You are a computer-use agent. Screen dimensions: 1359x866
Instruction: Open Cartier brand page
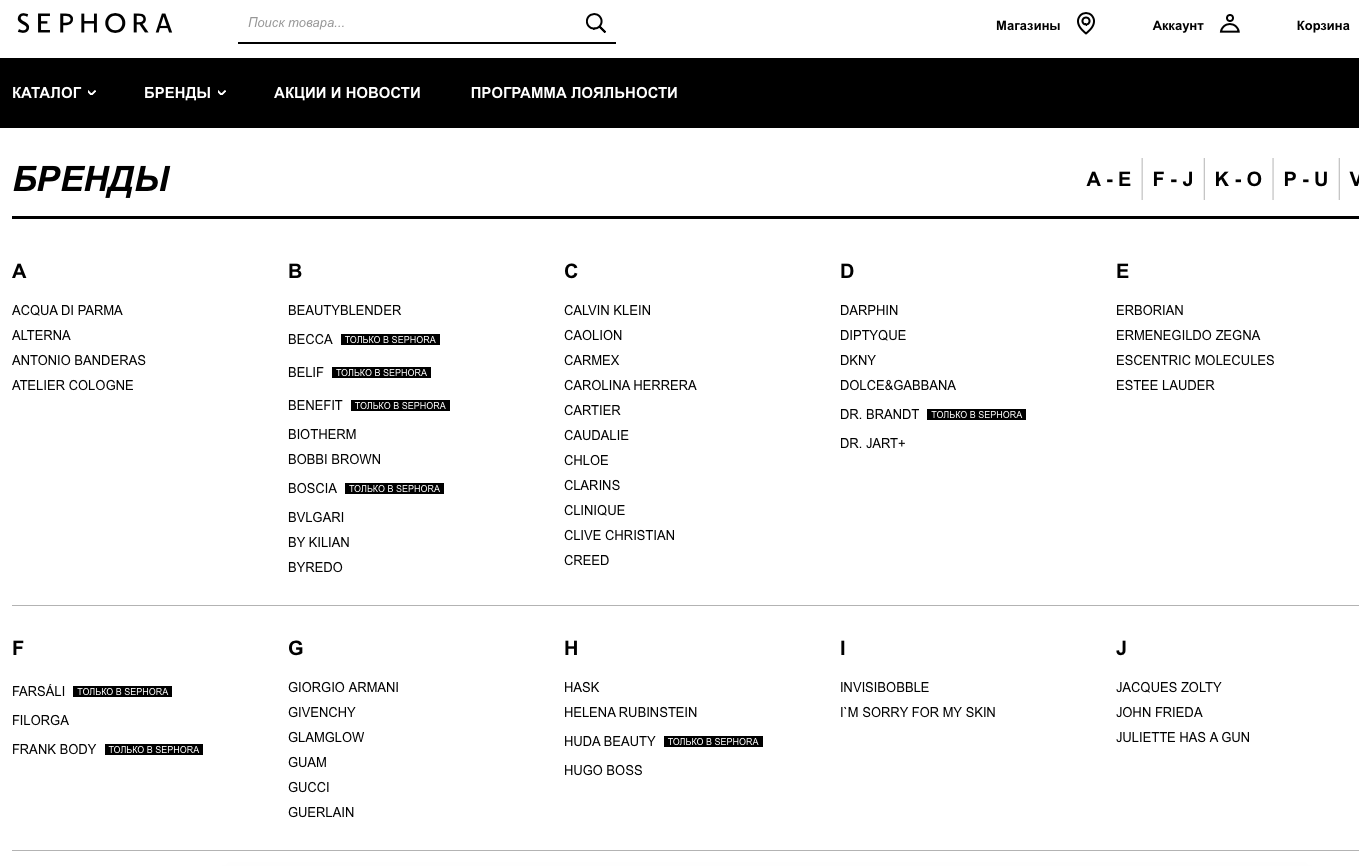pyautogui.click(x=592, y=411)
